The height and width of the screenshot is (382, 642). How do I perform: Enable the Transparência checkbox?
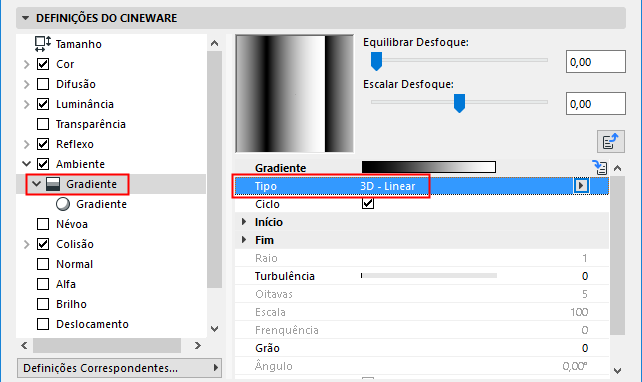43,124
